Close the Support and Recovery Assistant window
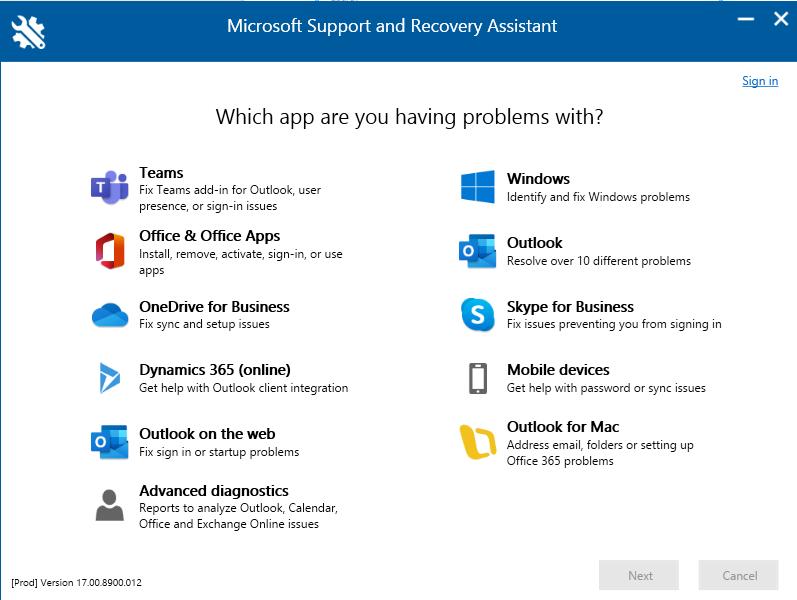Screen dimensions: 797x600 tap(781, 19)
